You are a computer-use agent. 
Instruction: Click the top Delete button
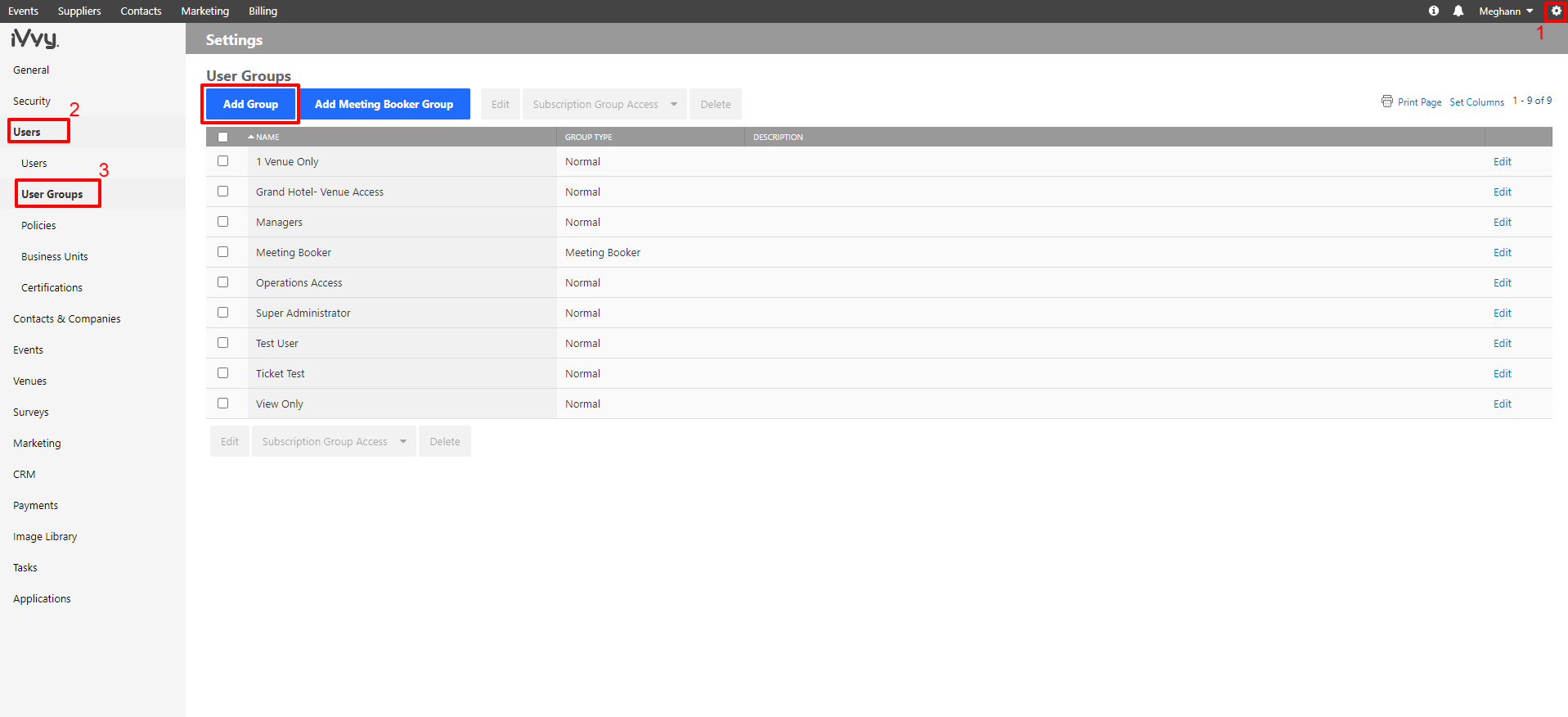pyautogui.click(x=716, y=104)
